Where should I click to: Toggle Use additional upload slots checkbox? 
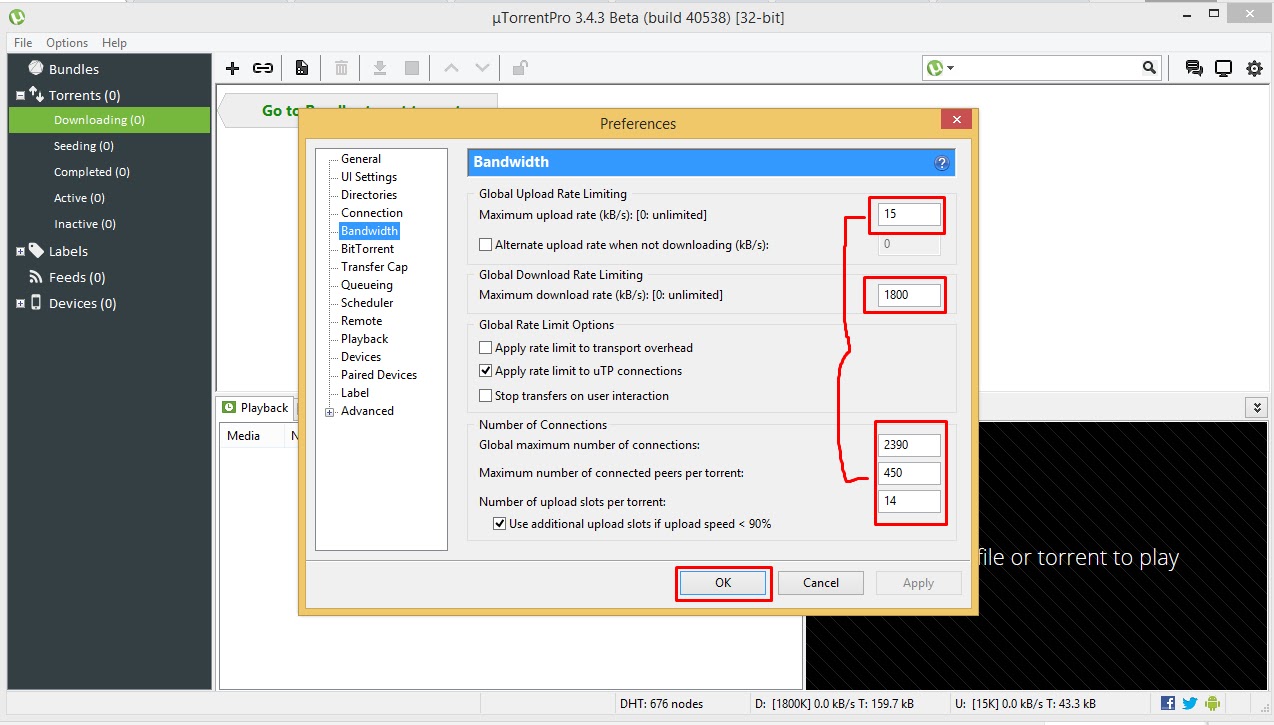(x=500, y=523)
